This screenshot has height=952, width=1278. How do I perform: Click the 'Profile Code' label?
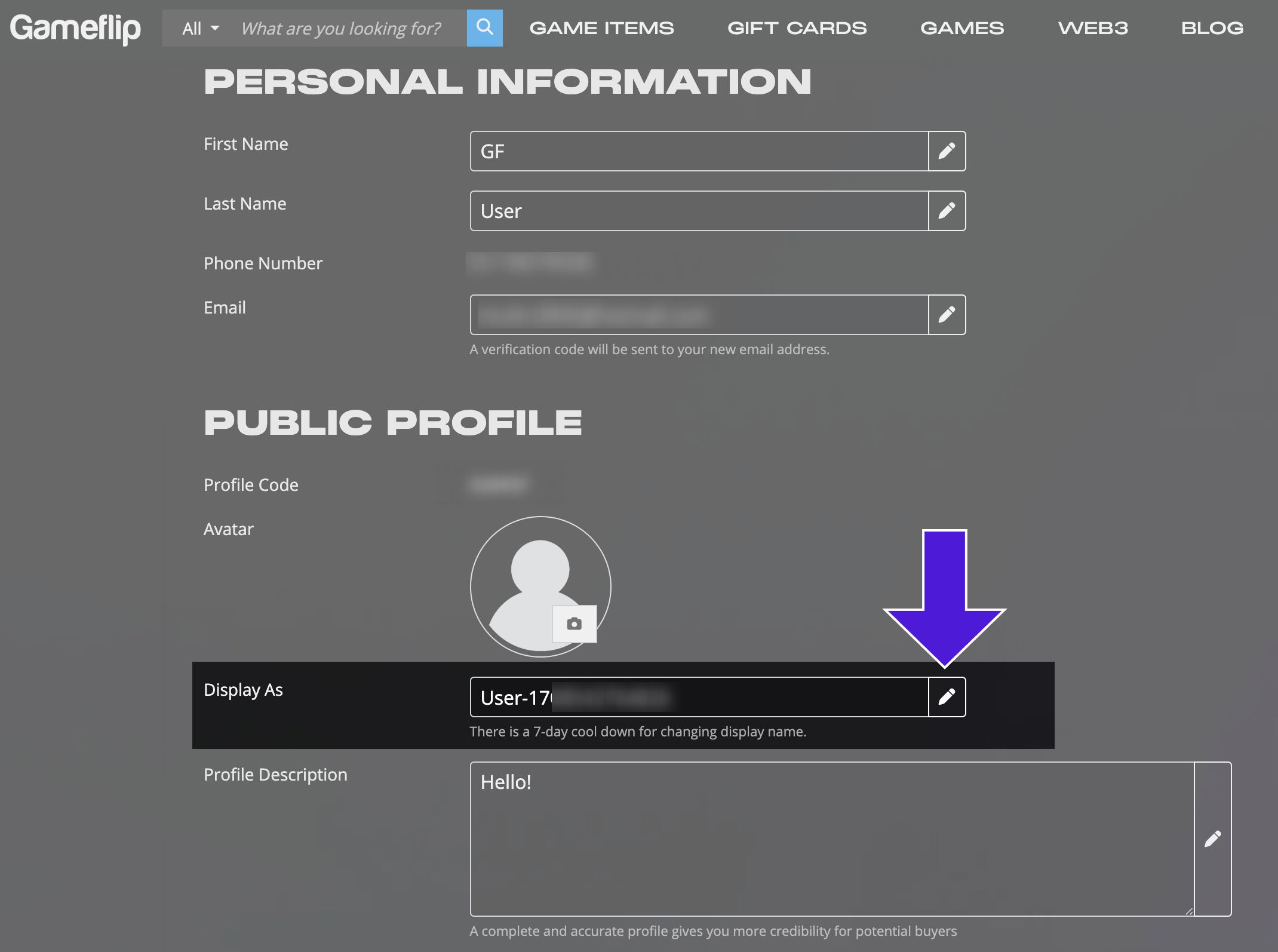pos(251,485)
